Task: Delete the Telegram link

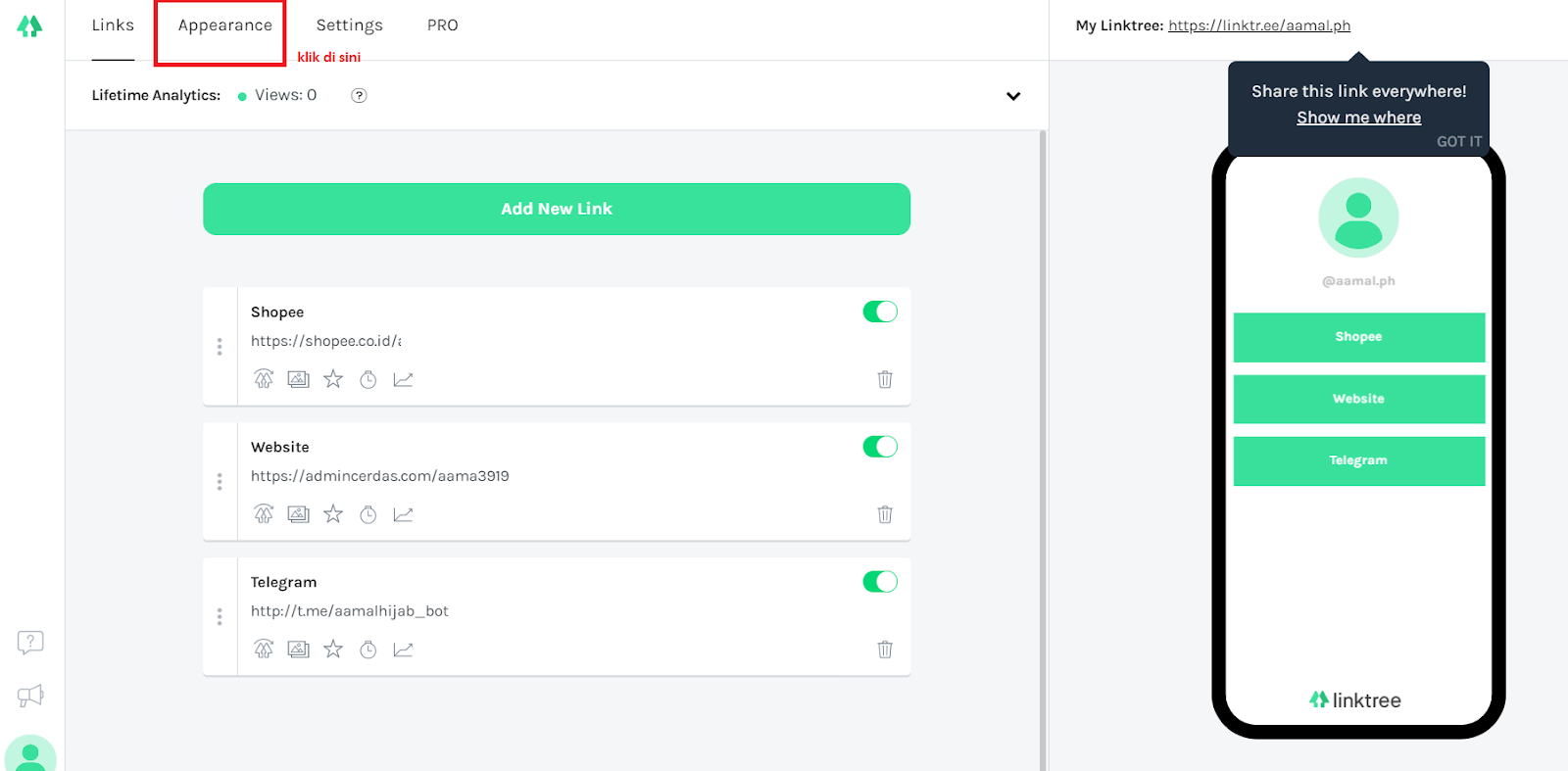Action: (885, 650)
